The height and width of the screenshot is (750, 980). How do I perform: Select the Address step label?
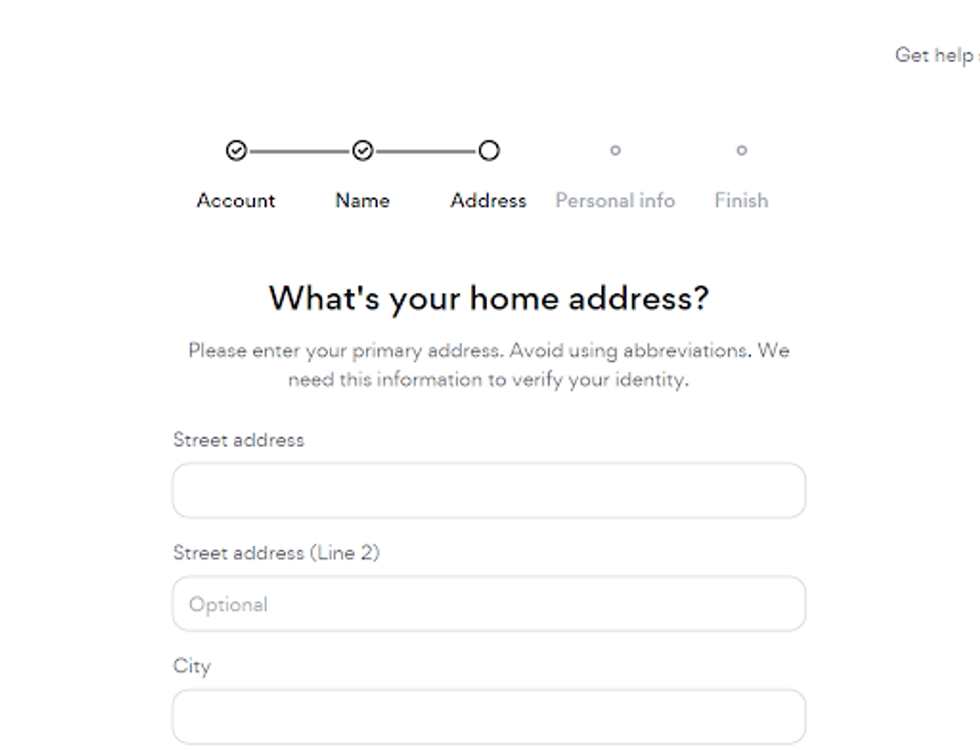click(488, 200)
